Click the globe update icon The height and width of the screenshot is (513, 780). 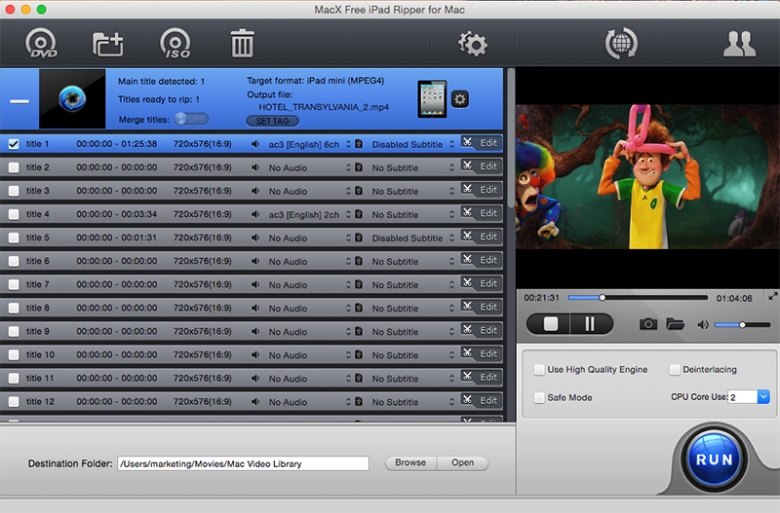[x=621, y=43]
